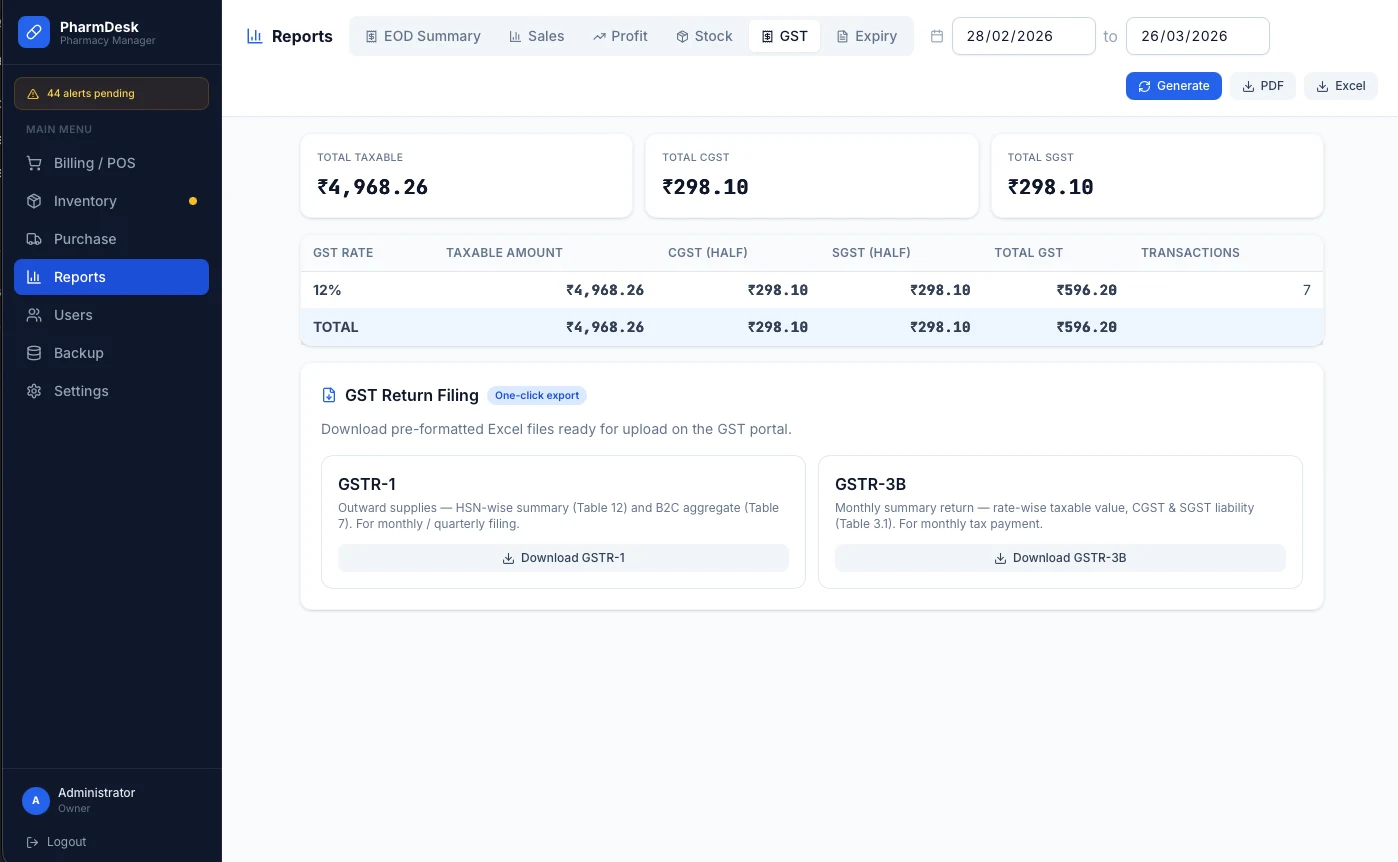Download the GSTR-3B file

coord(1060,558)
